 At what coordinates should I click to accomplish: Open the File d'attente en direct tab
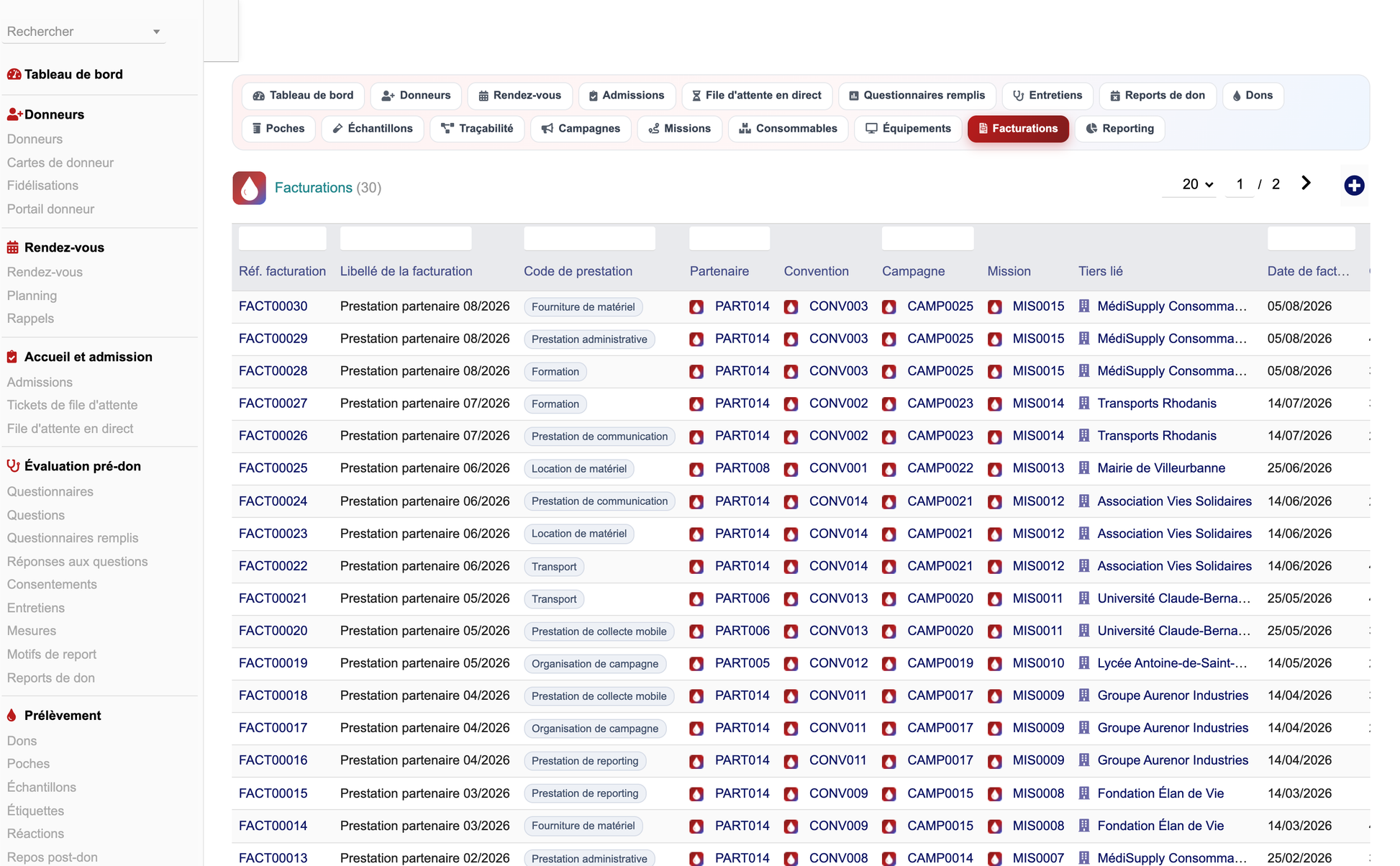click(756, 95)
